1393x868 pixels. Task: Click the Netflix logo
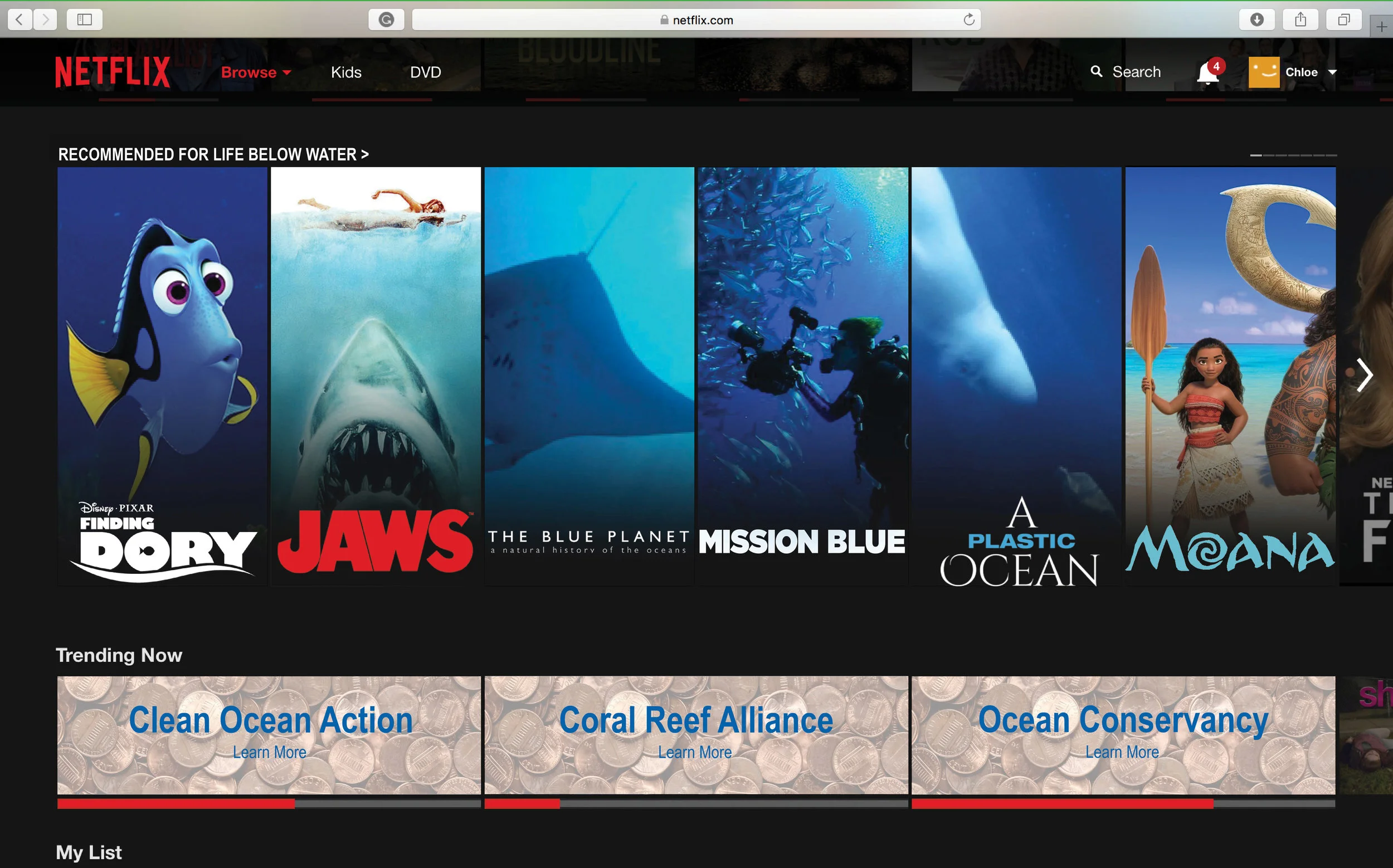point(113,72)
